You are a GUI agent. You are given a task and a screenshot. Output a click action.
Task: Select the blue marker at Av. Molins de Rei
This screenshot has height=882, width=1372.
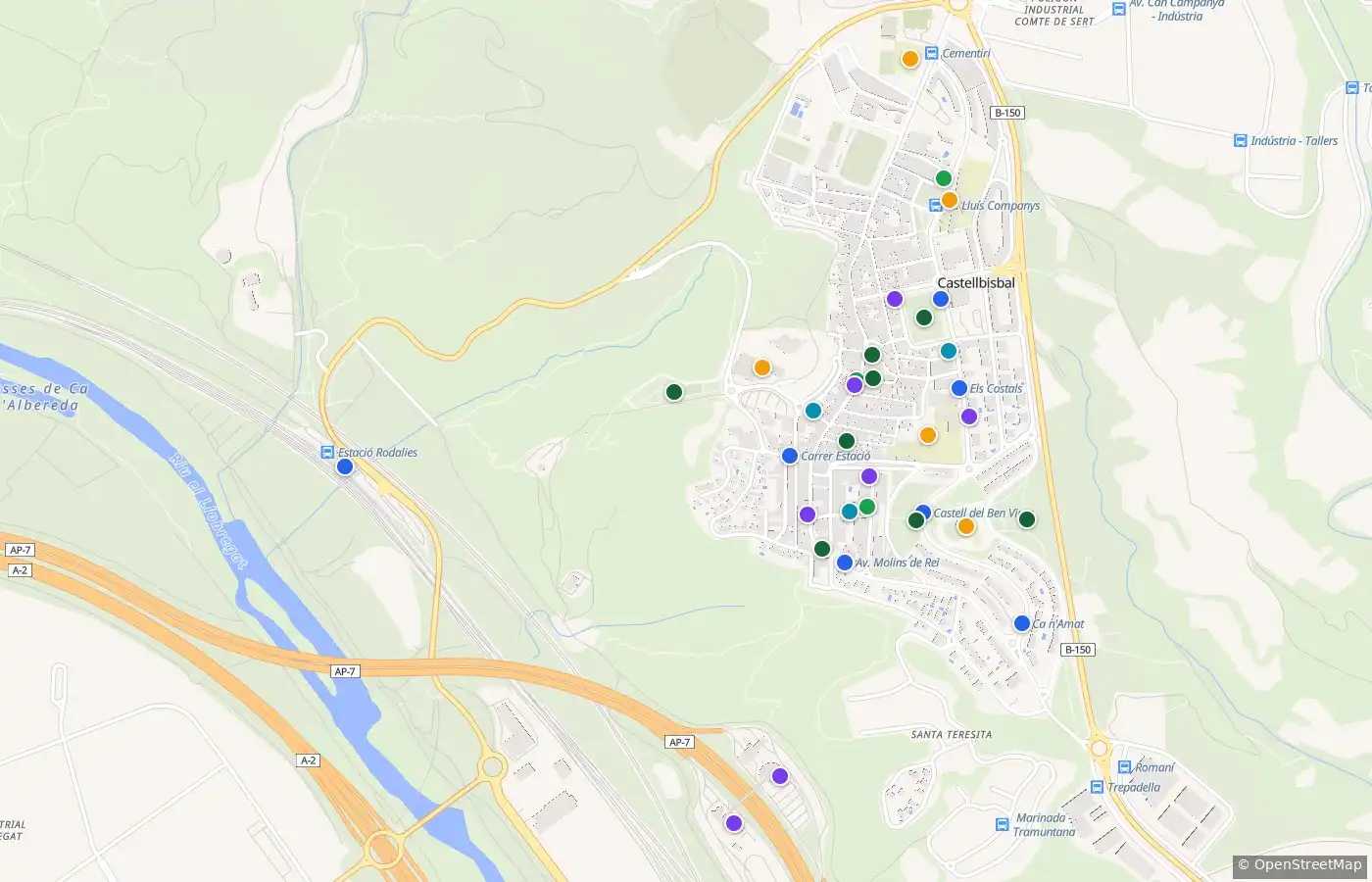pos(845,563)
